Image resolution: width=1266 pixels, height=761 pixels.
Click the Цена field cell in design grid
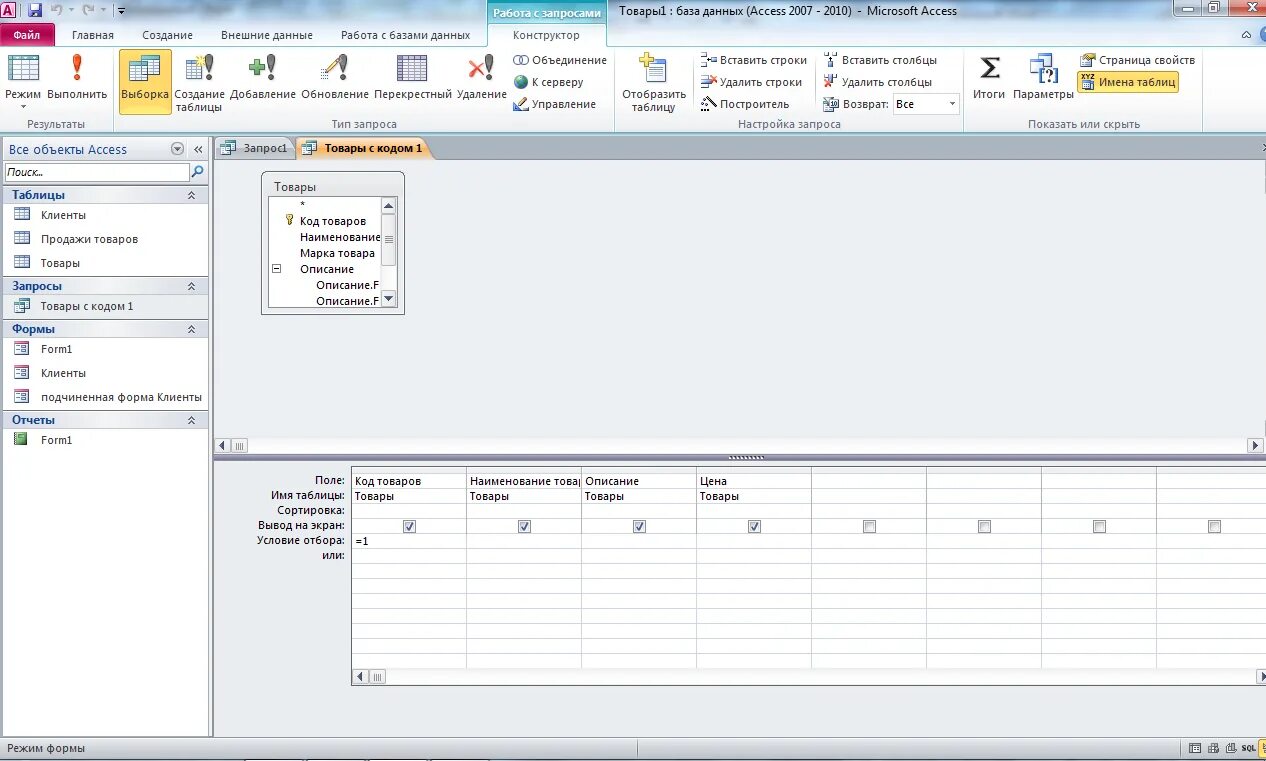click(754, 481)
